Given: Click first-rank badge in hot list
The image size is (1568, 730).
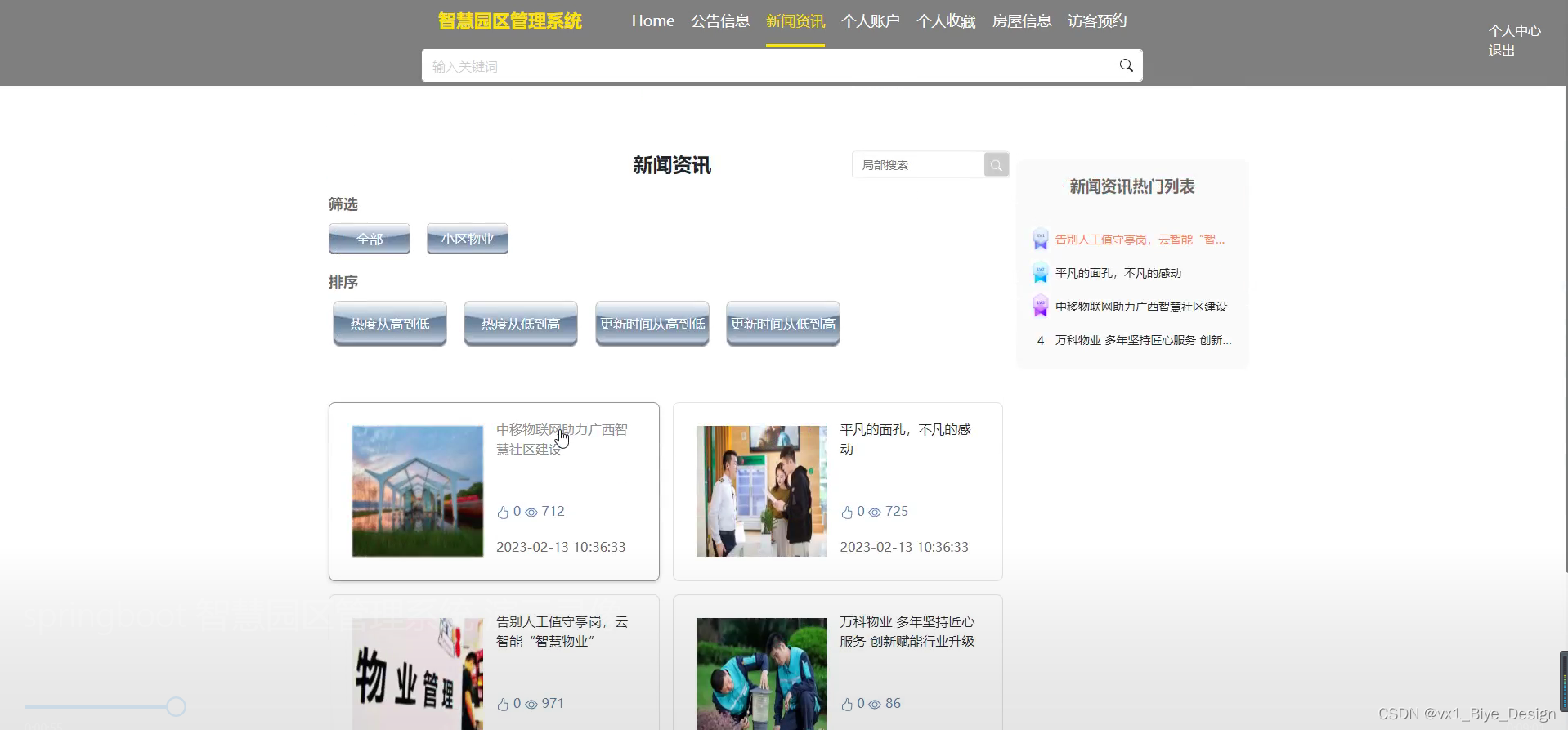Looking at the screenshot, I should [x=1041, y=239].
